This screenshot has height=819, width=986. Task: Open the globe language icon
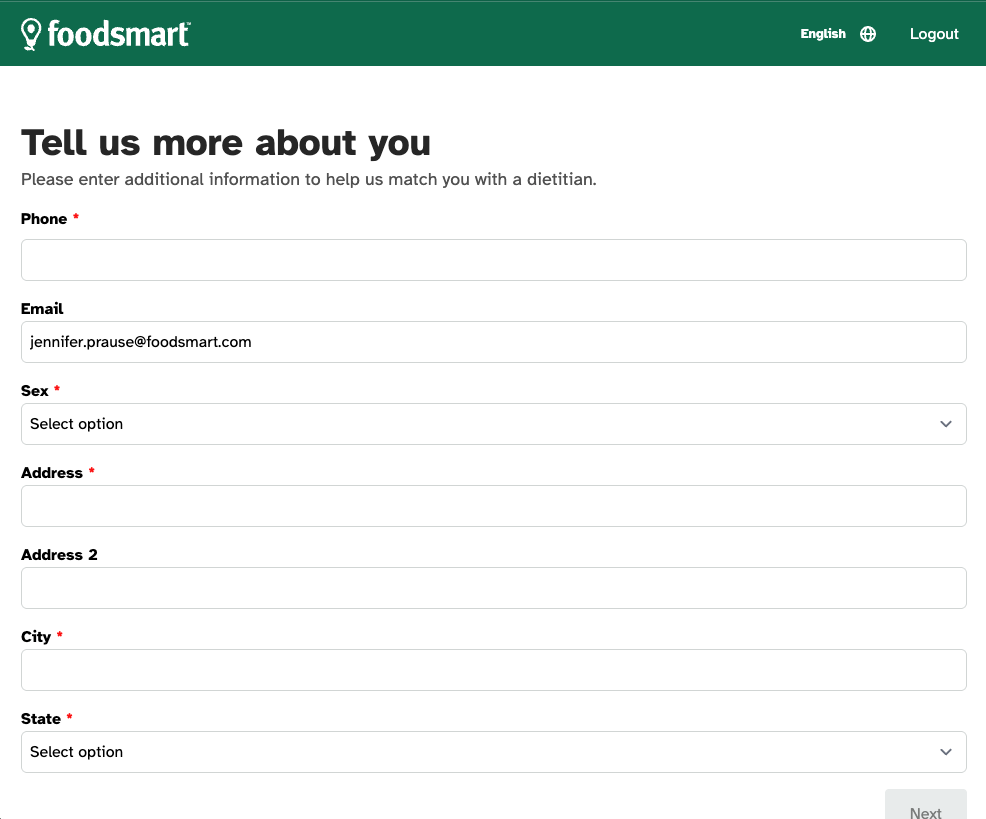[x=868, y=34]
